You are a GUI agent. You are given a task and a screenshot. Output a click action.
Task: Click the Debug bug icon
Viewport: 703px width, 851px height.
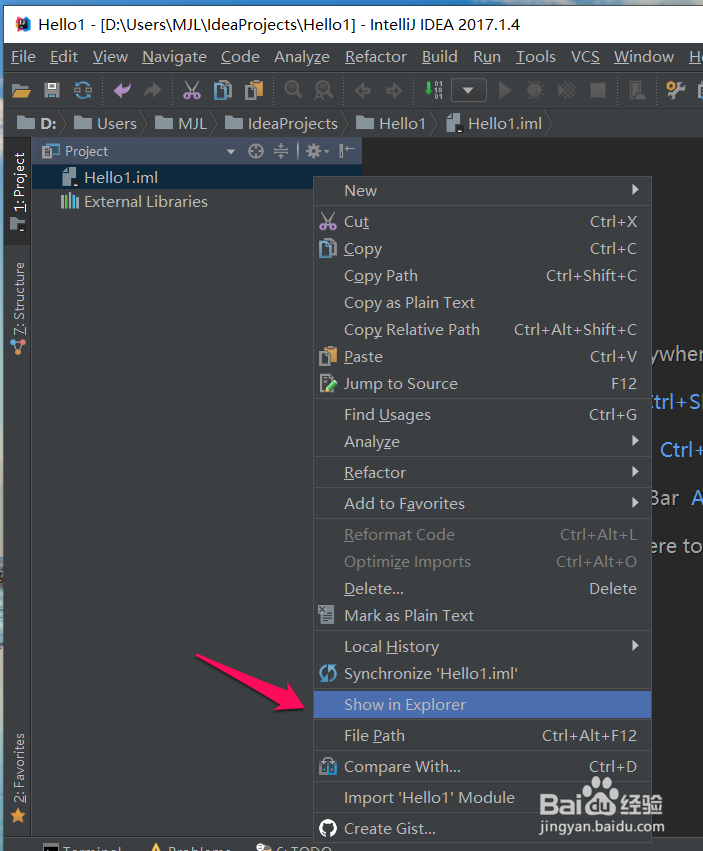(x=535, y=90)
